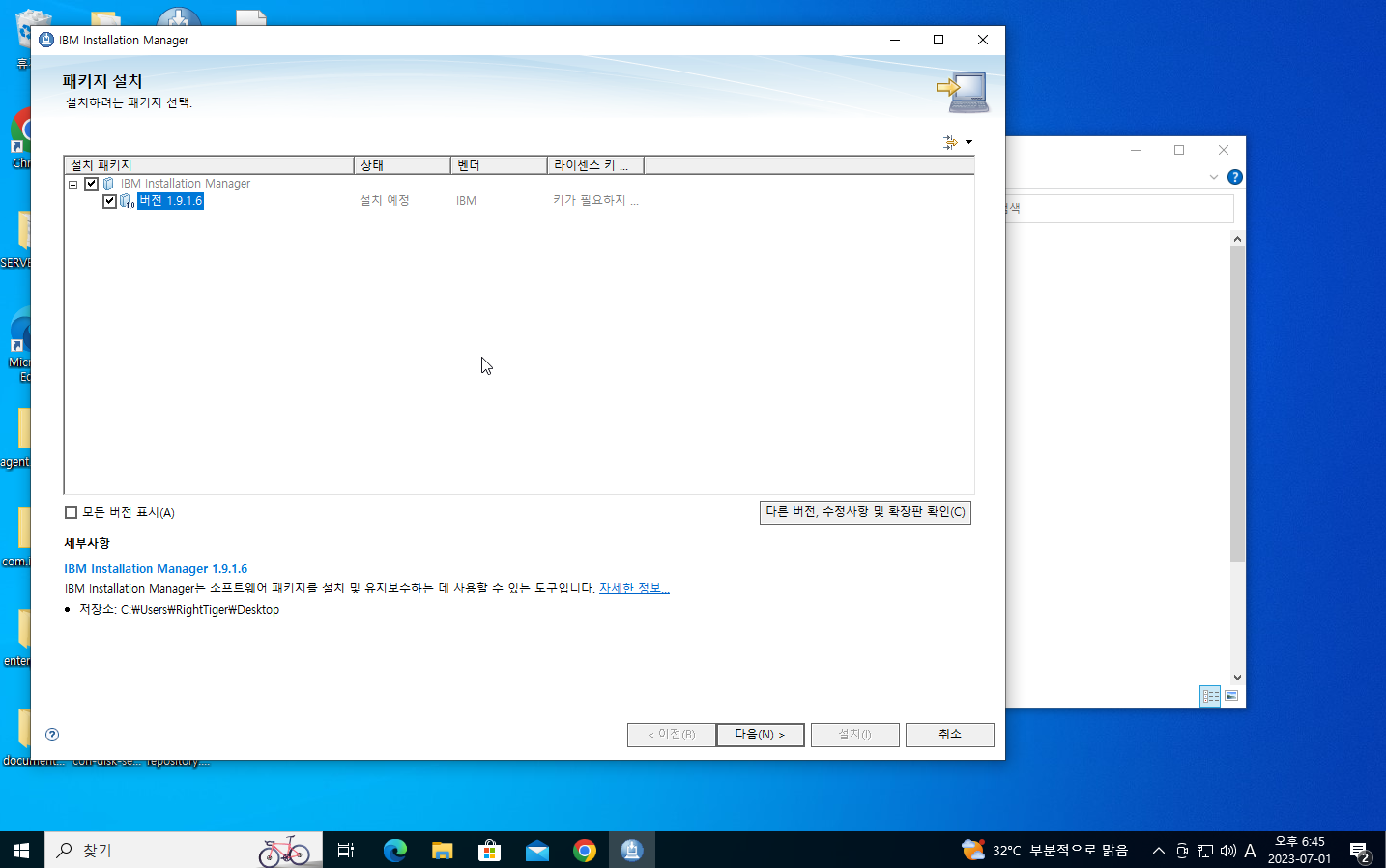Select IBM Installation Manager package row

(x=185, y=184)
